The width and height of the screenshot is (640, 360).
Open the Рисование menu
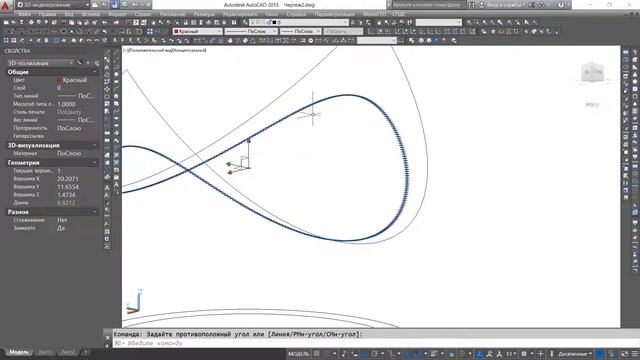[x=173, y=14]
